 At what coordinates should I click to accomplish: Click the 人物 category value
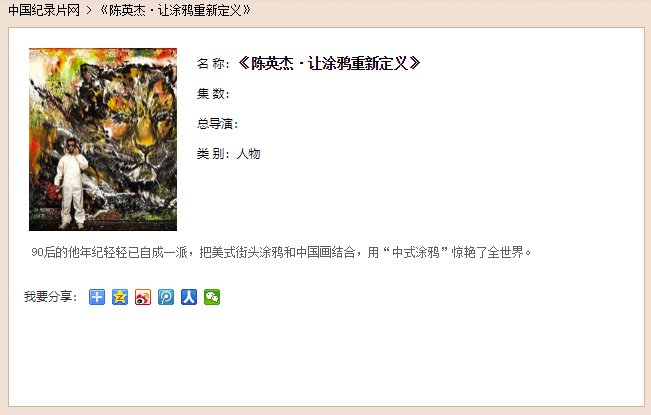click(x=248, y=154)
